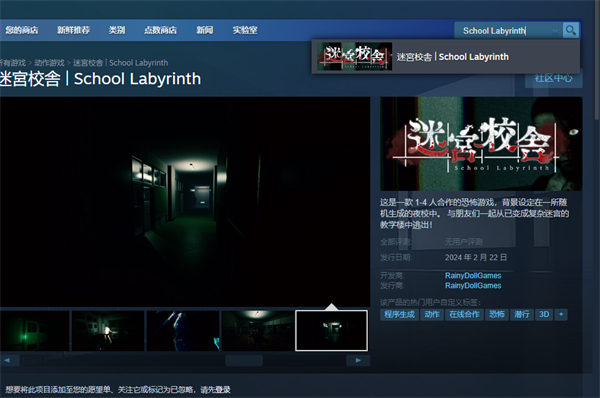The height and width of the screenshot is (398, 600).
Task: Select the 迷宫校舍 School Labyrinth search suggestion
Action: [x=446, y=57]
